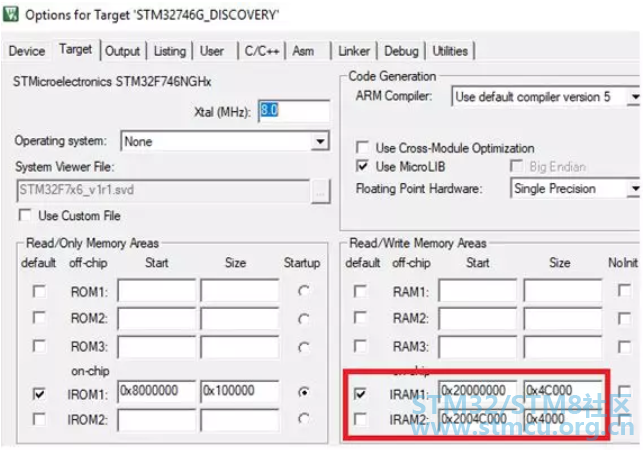The height and width of the screenshot is (450, 643).
Task: Select the Target tab
Action: pos(75,49)
